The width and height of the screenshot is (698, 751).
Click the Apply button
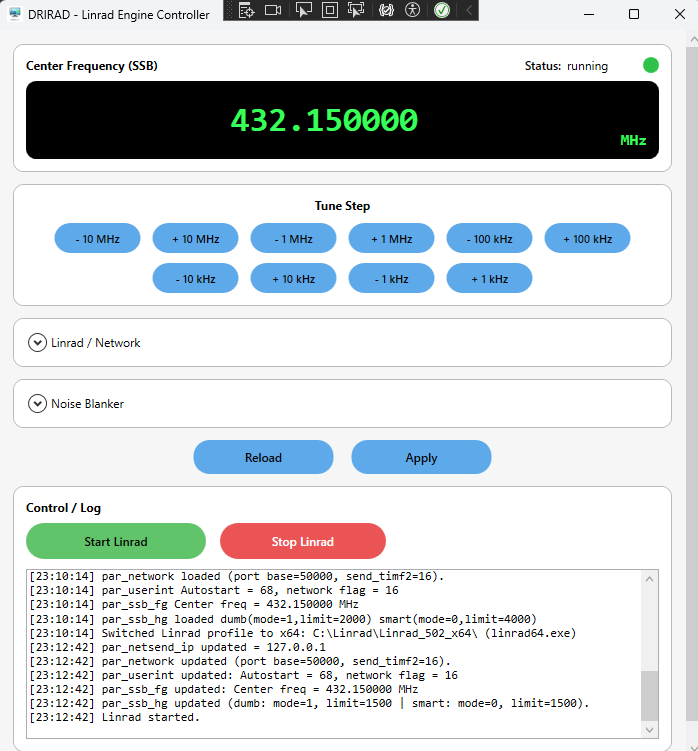coord(421,457)
